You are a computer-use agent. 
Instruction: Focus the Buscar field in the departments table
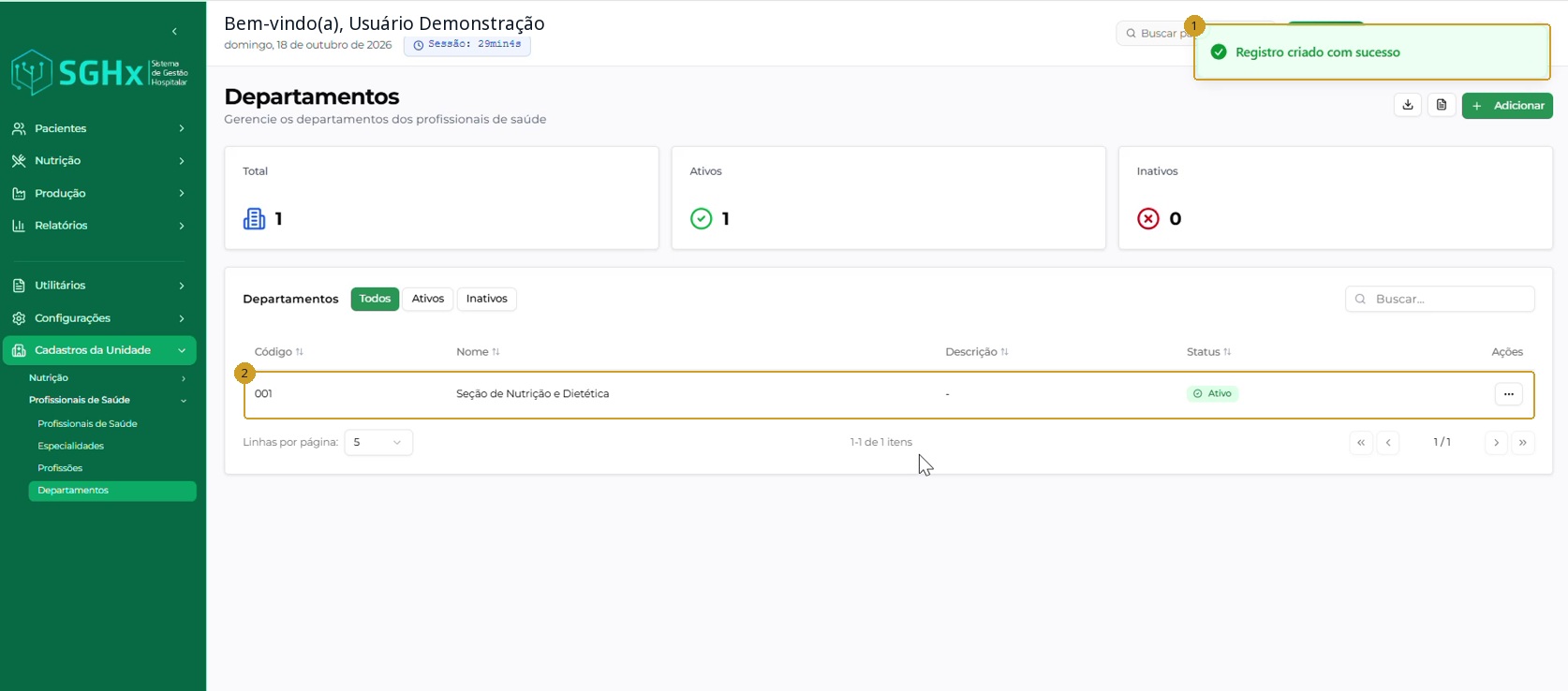[x=1440, y=299]
